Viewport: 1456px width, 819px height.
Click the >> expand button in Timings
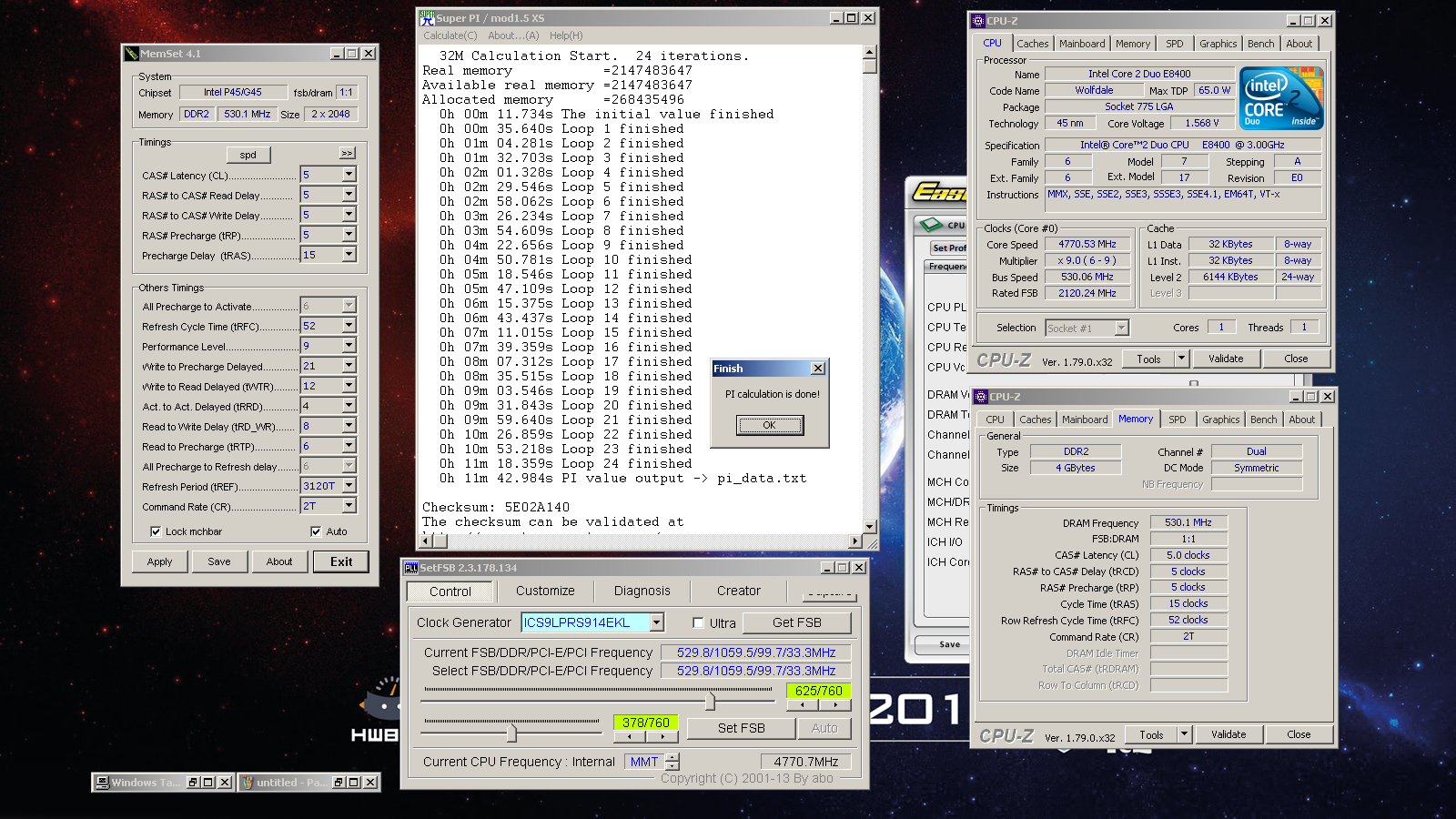click(347, 153)
